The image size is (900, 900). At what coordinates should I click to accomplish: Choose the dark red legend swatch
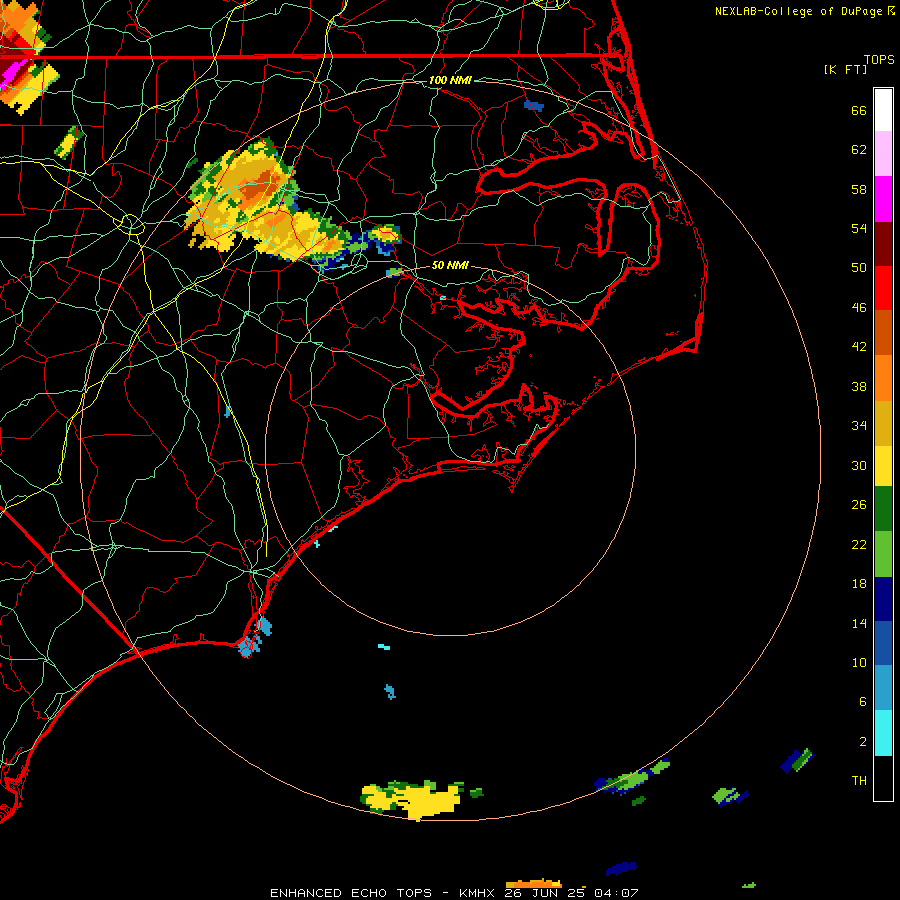[x=883, y=244]
